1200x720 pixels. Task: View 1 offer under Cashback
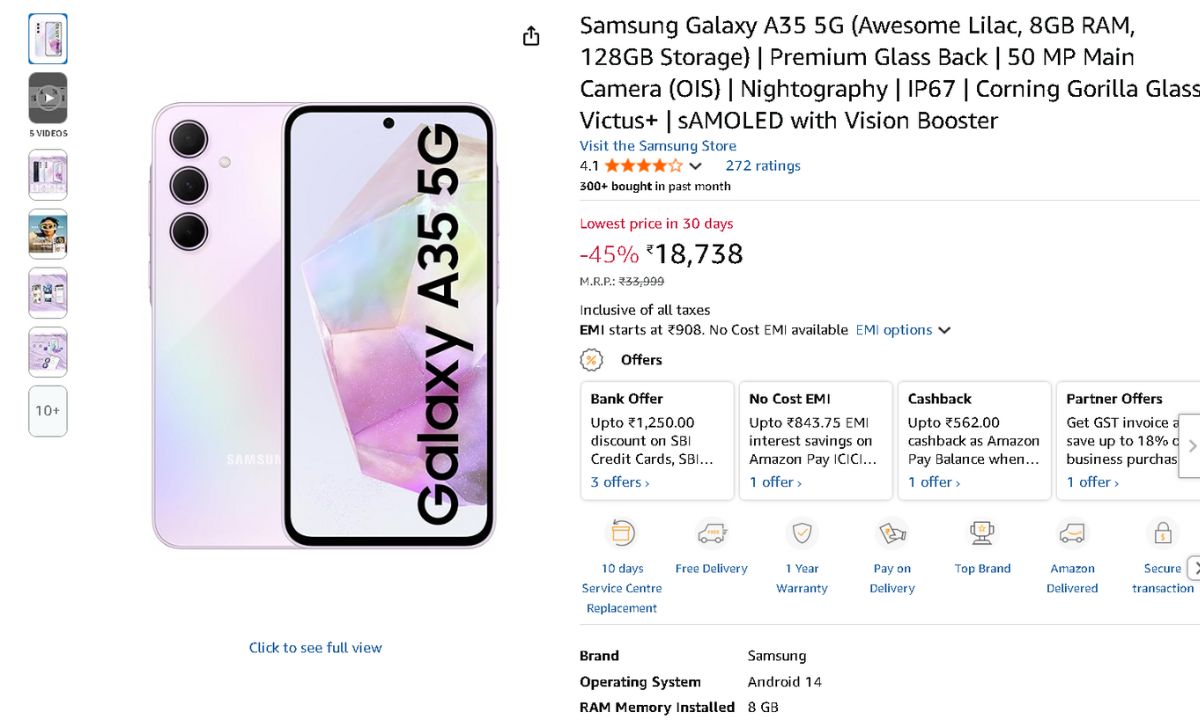(x=934, y=482)
